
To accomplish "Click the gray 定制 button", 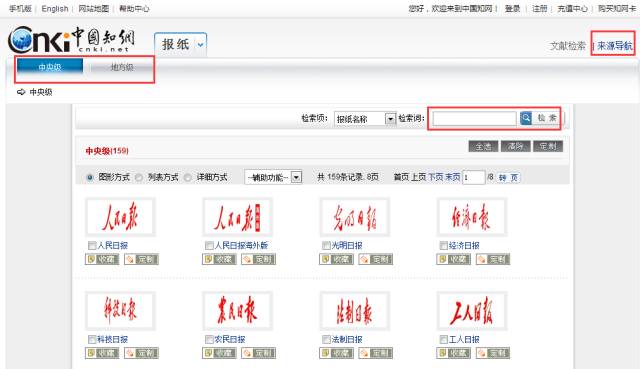I will coord(548,146).
